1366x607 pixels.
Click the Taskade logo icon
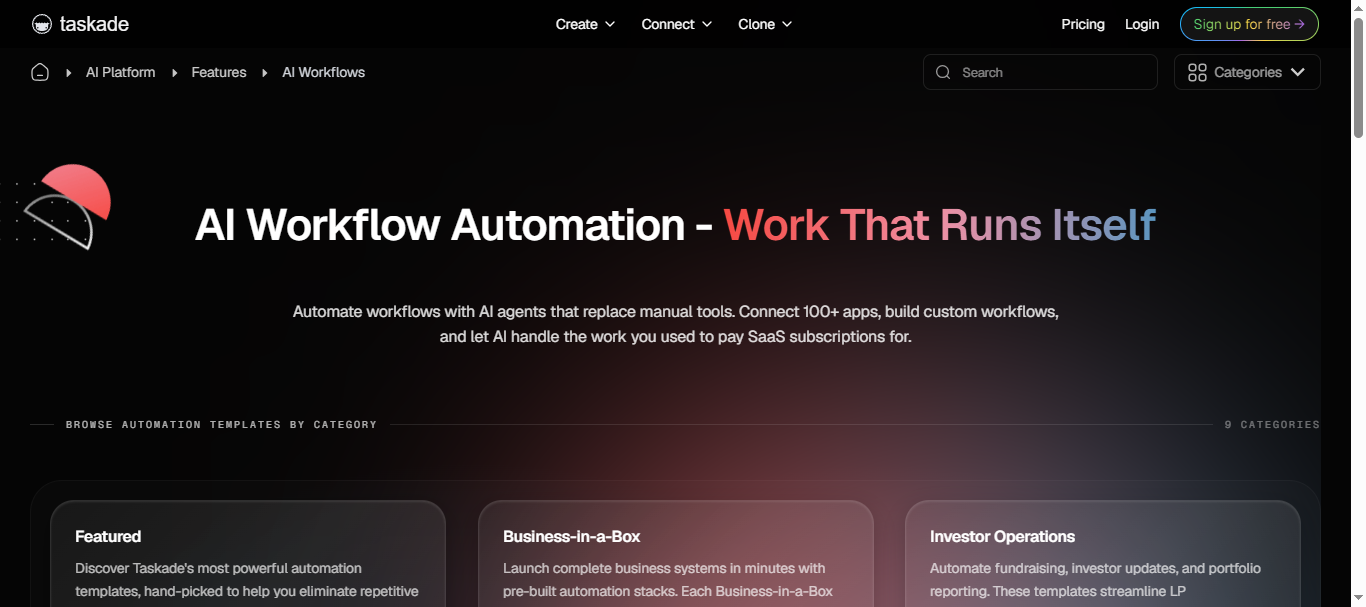click(41, 24)
